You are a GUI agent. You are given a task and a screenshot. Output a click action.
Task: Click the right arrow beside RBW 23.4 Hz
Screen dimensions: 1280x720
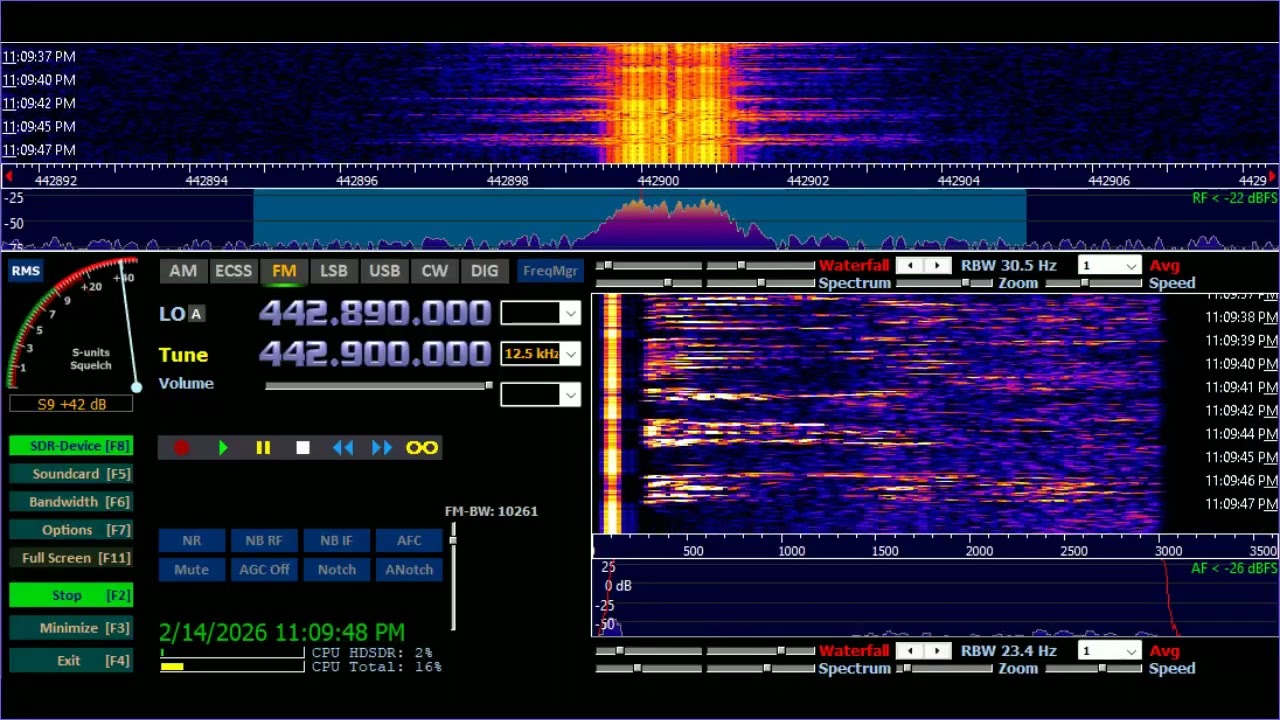pos(937,651)
